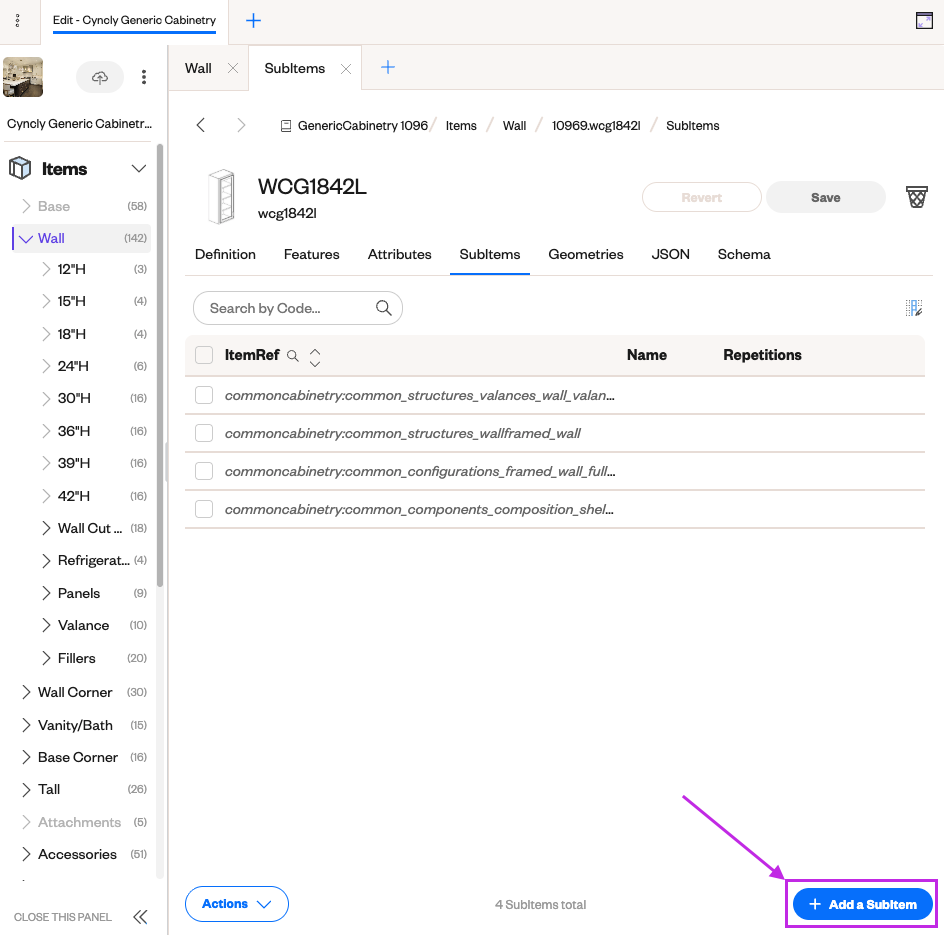The height and width of the screenshot is (935, 944).
Task: Click the Name column header
Action: click(647, 355)
